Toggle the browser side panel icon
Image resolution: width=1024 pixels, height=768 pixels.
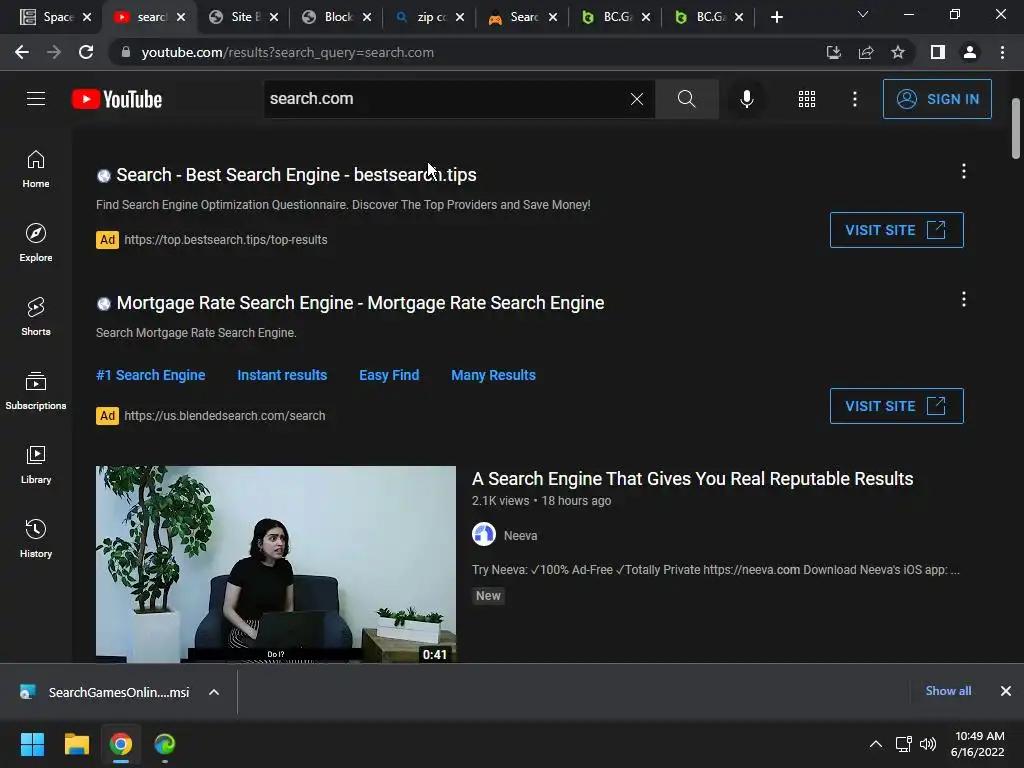(937, 52)
